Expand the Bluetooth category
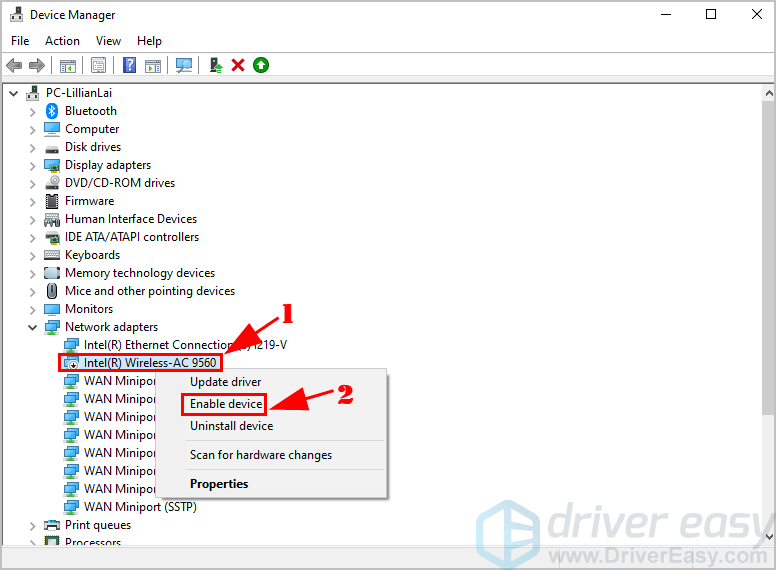Viewport: 776px width, 570px height. (33, 112)
